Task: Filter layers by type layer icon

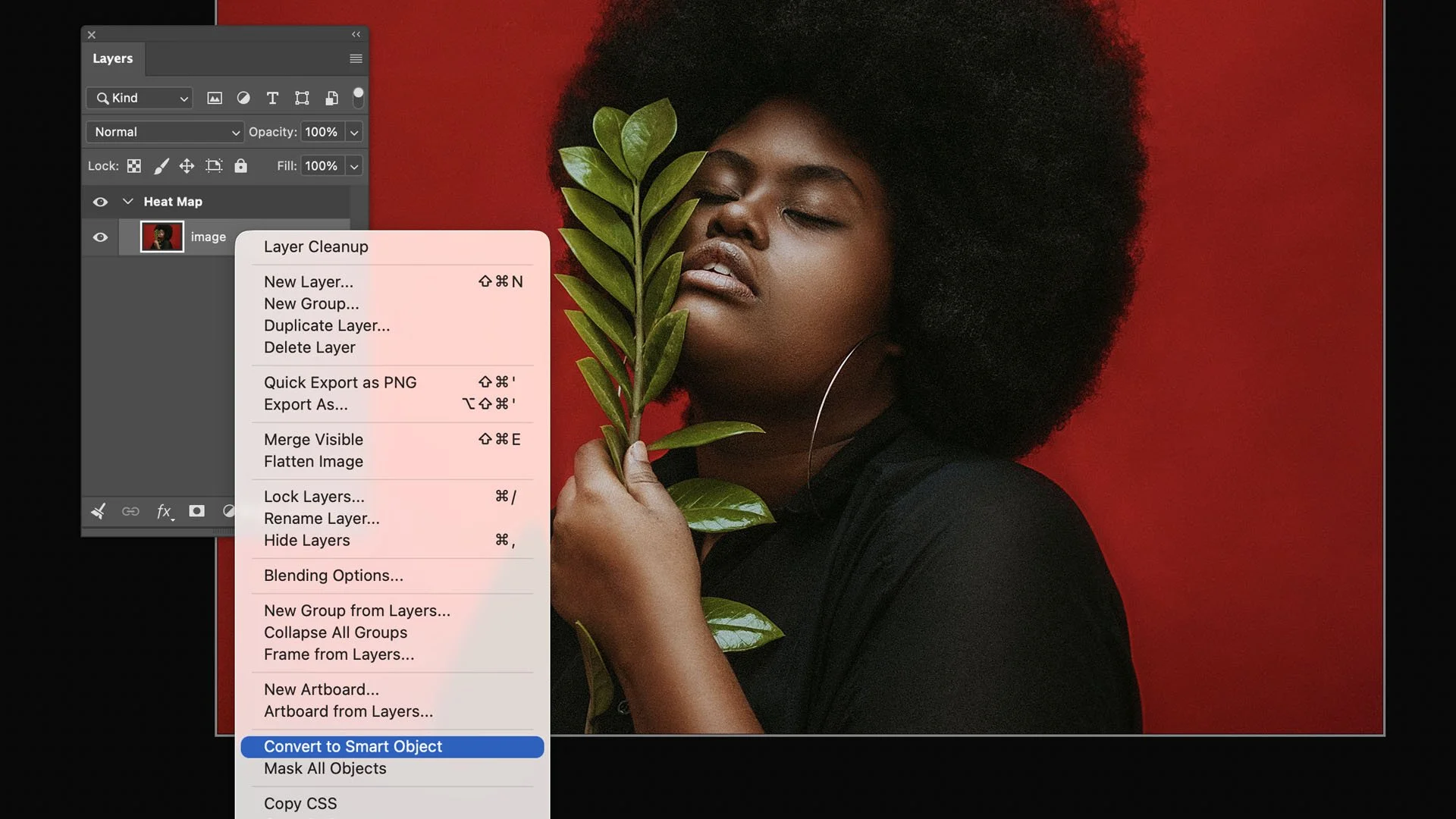Action: click(272, 98)
